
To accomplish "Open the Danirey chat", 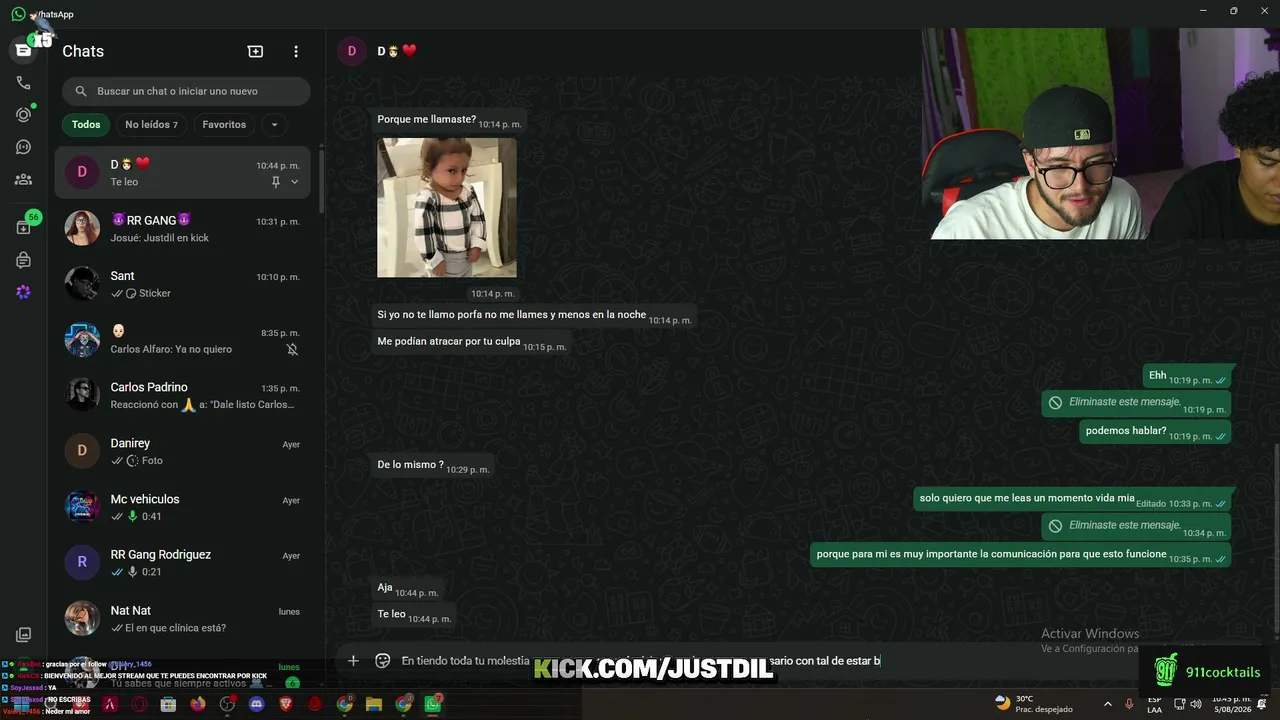I will (x=182, y=451).
